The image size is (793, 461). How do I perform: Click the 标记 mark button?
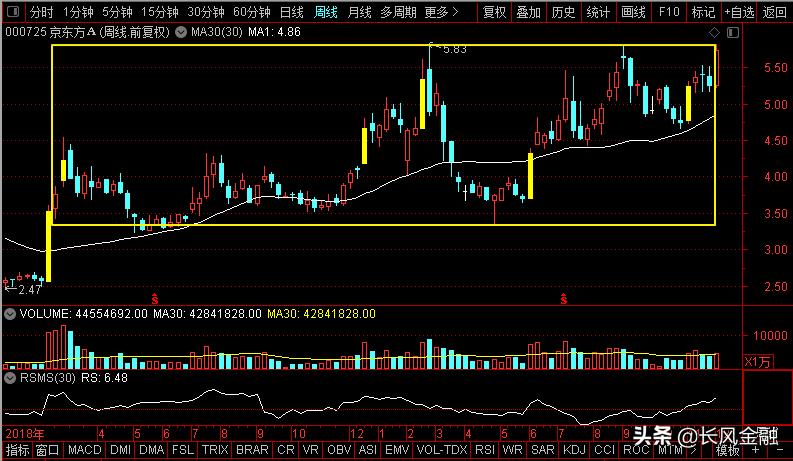click(x=703, y=12)
